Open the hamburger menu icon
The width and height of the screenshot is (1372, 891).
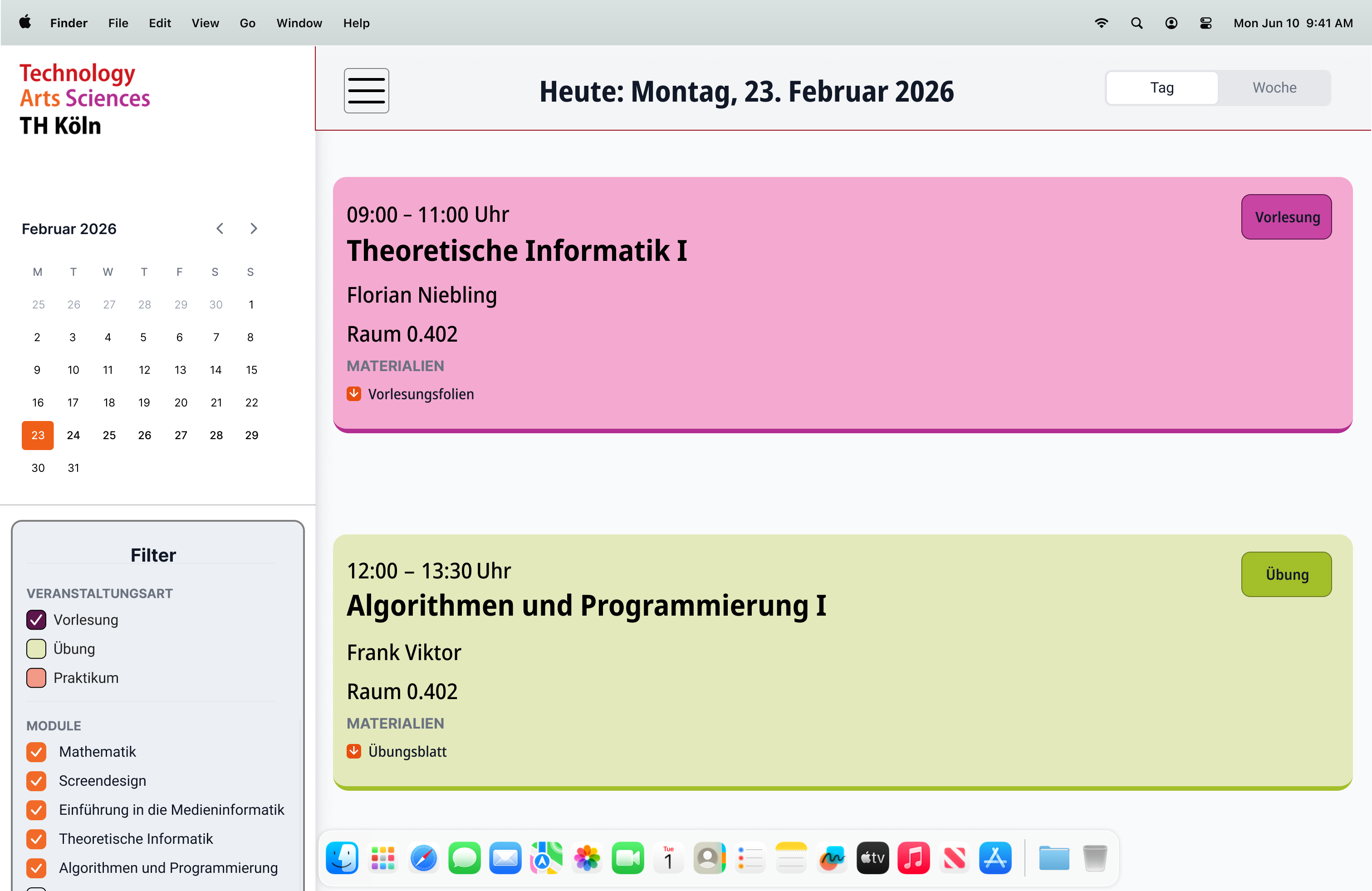pyautogui.click(x=366, y=90)
